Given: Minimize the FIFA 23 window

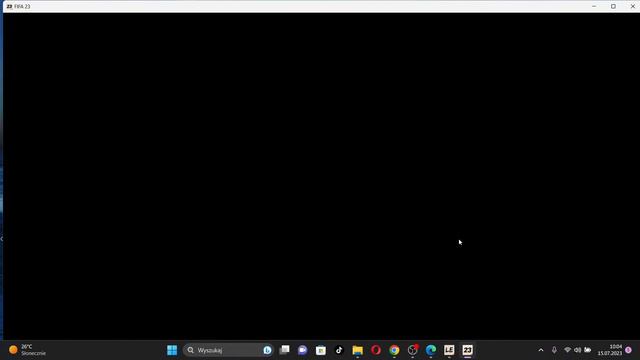Looking at the screenshot, I should 594,7.
